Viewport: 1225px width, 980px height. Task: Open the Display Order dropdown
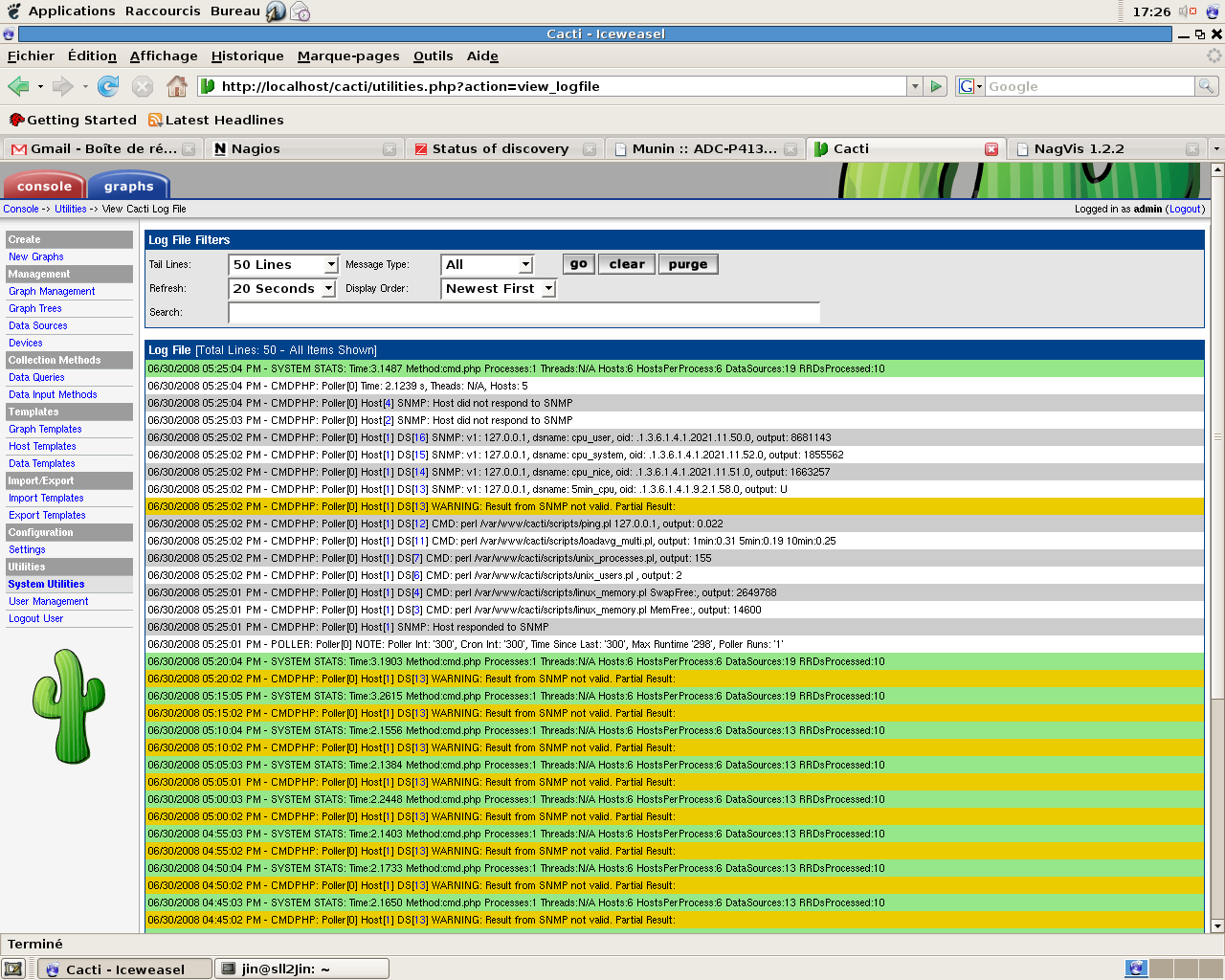tap(499, 288)
